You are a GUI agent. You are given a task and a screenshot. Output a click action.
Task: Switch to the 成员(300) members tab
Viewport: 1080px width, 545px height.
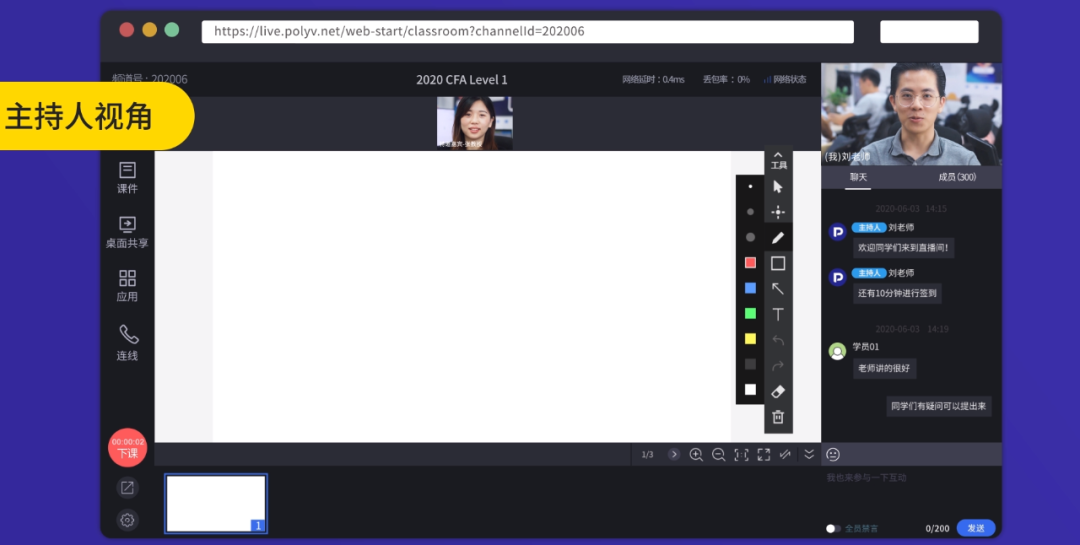[956, 177]
